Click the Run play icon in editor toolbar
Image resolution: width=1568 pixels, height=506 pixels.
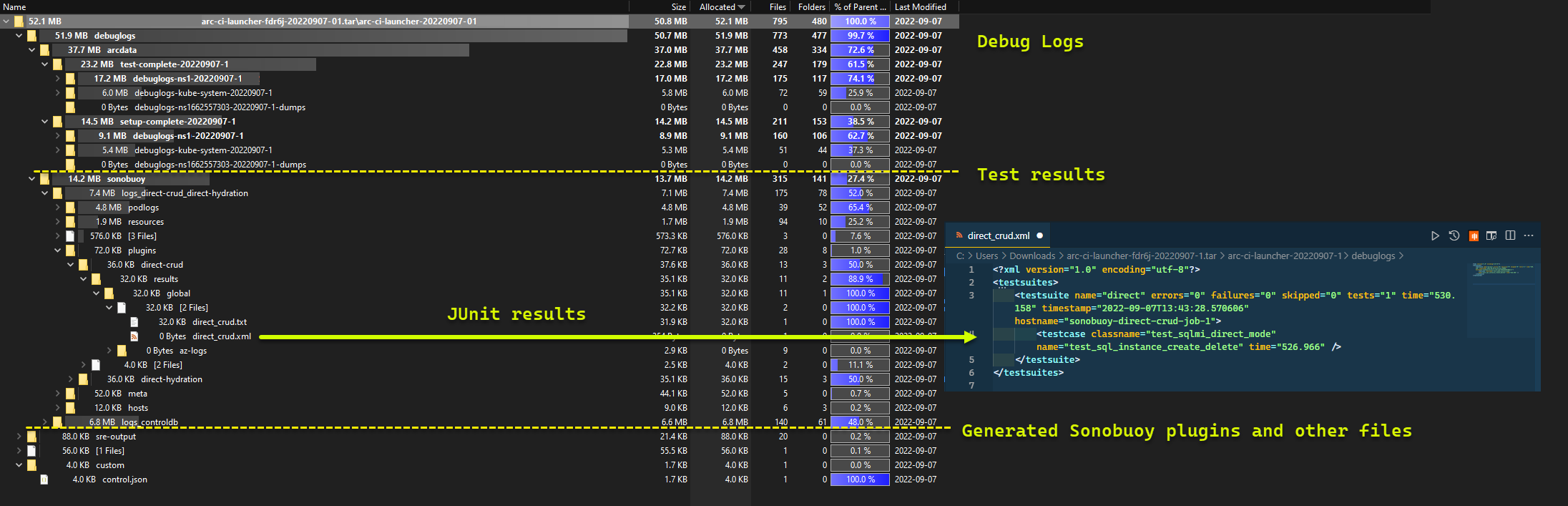1435,235
